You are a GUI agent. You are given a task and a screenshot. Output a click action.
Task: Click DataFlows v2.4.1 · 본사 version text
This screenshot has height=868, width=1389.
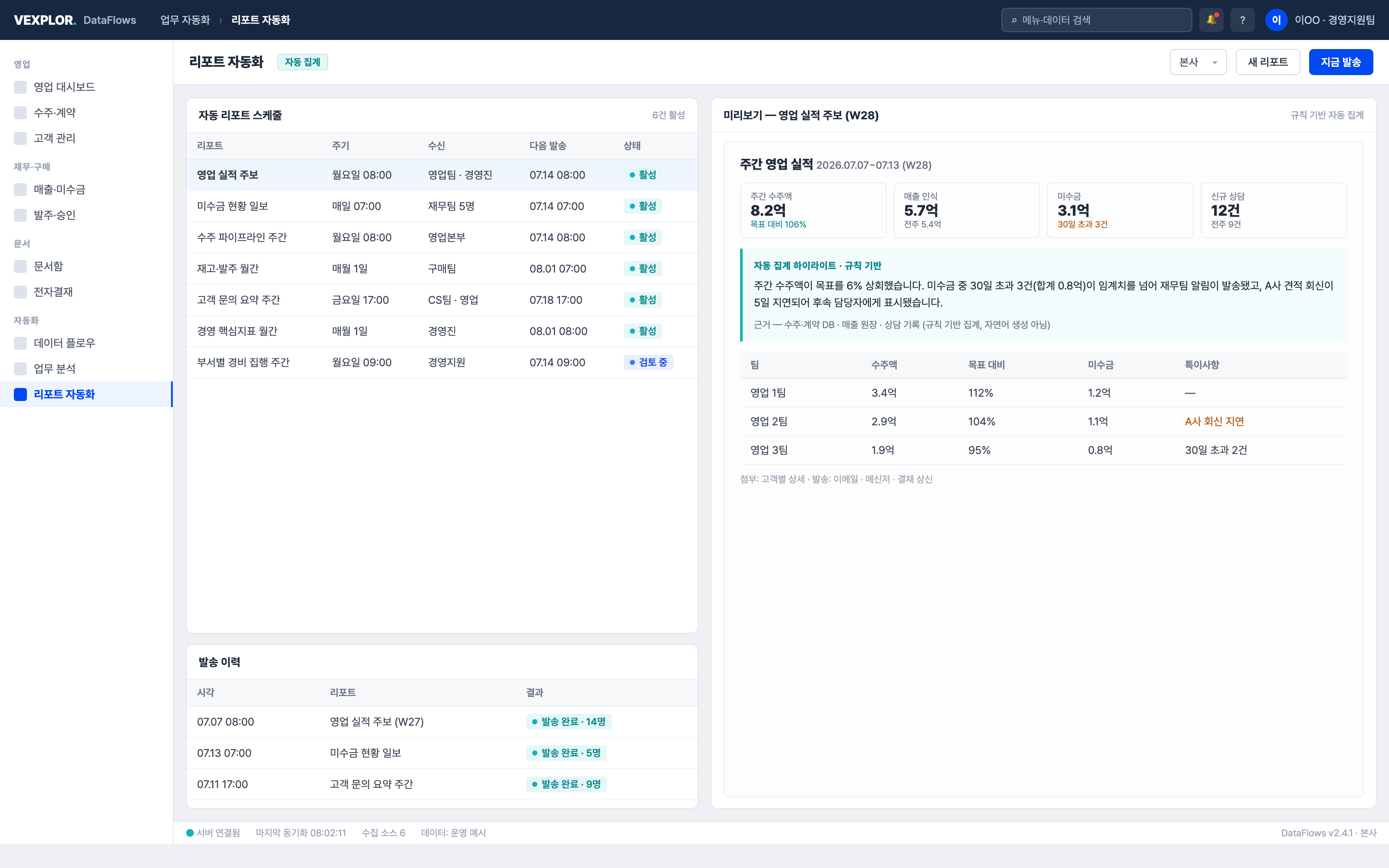pyautogui.click(x=1328, y=833)
